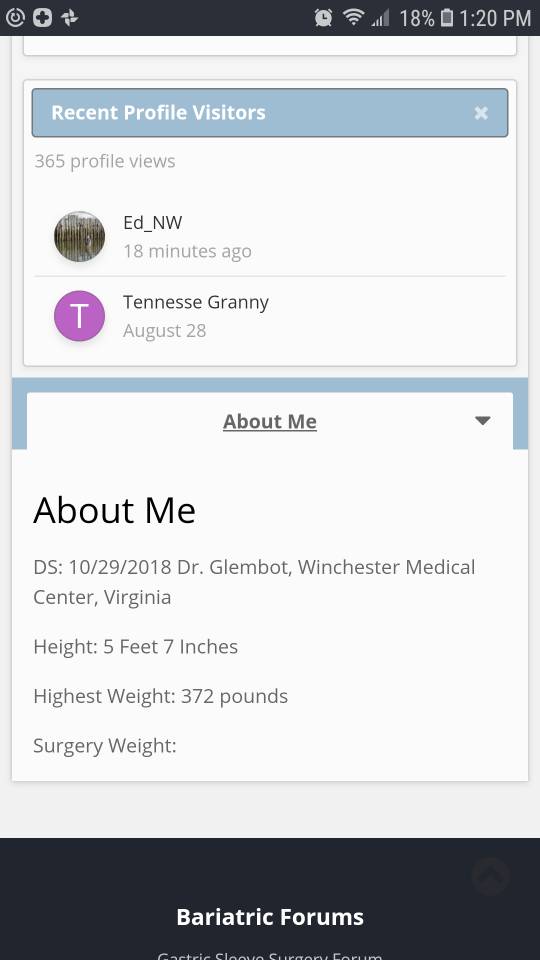Screen dimensions: 540x960
Task: Tap Tennesse Granny's purple T avatar
Action: pos(80,316)
